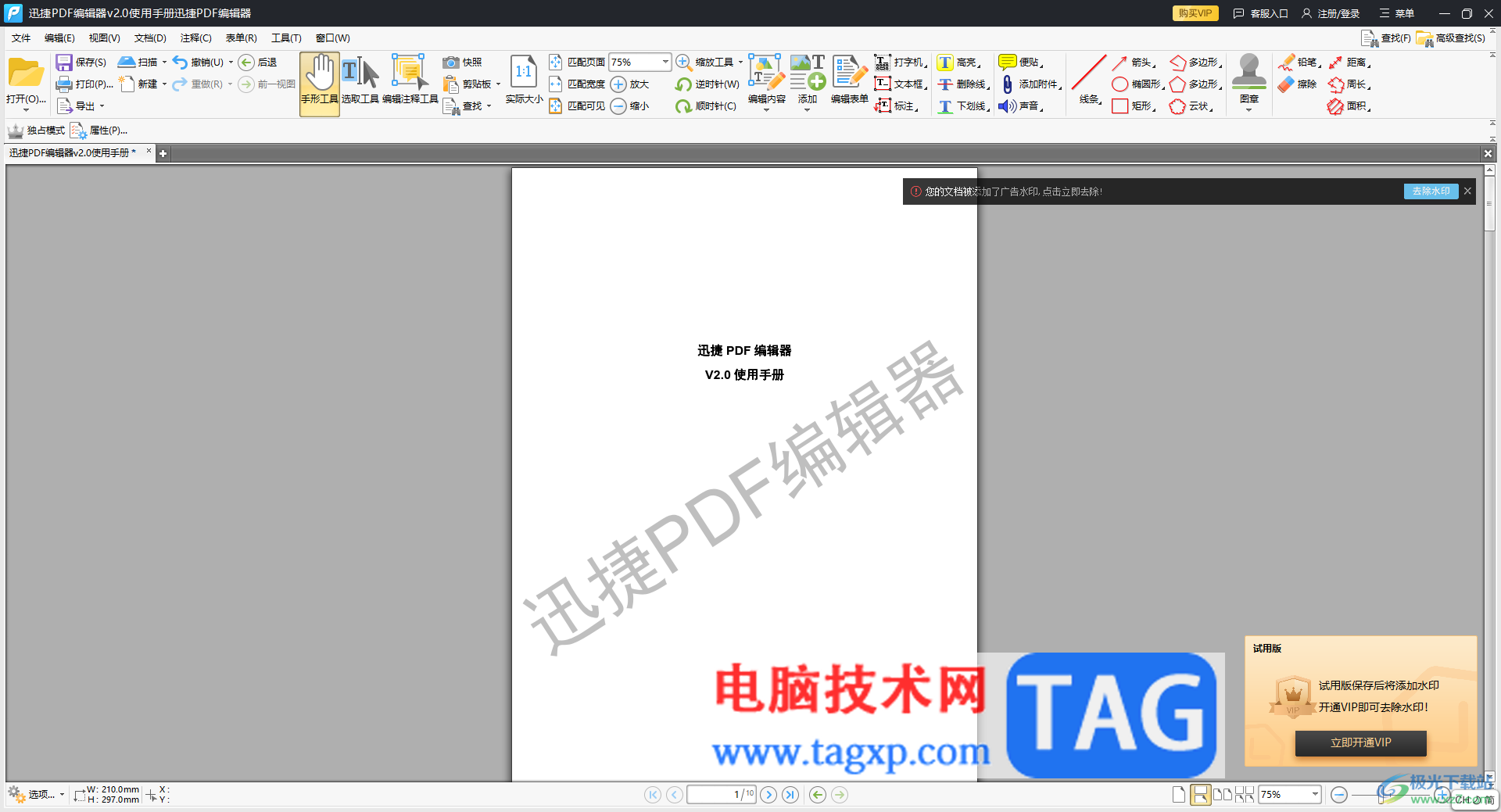Open the Edit (编辑) menu
This screenshot has height=812, width=1501.
(59, 38)
